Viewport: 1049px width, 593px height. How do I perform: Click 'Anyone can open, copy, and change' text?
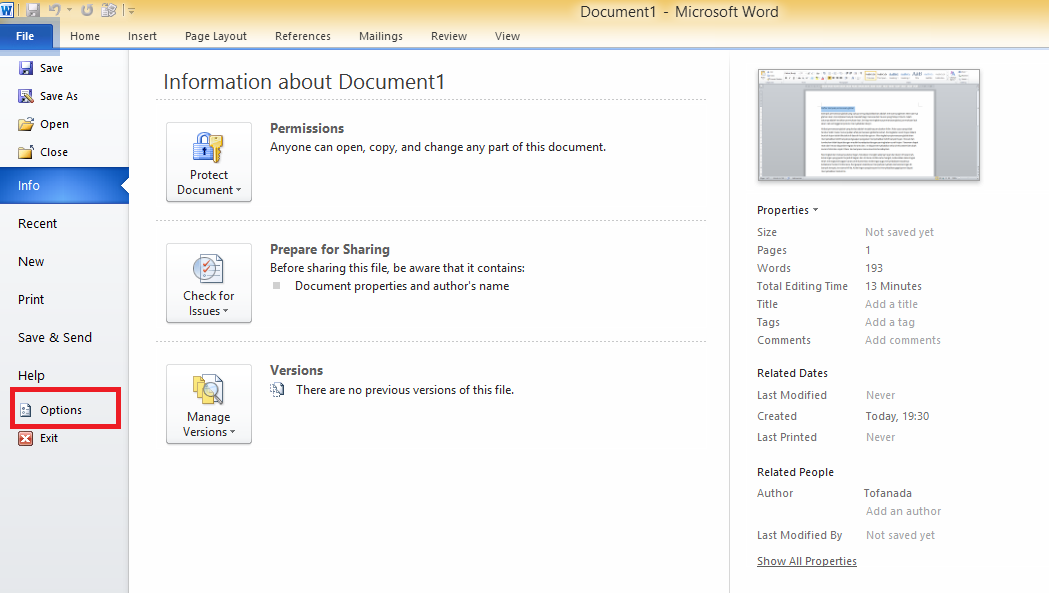tap(438, 147)
